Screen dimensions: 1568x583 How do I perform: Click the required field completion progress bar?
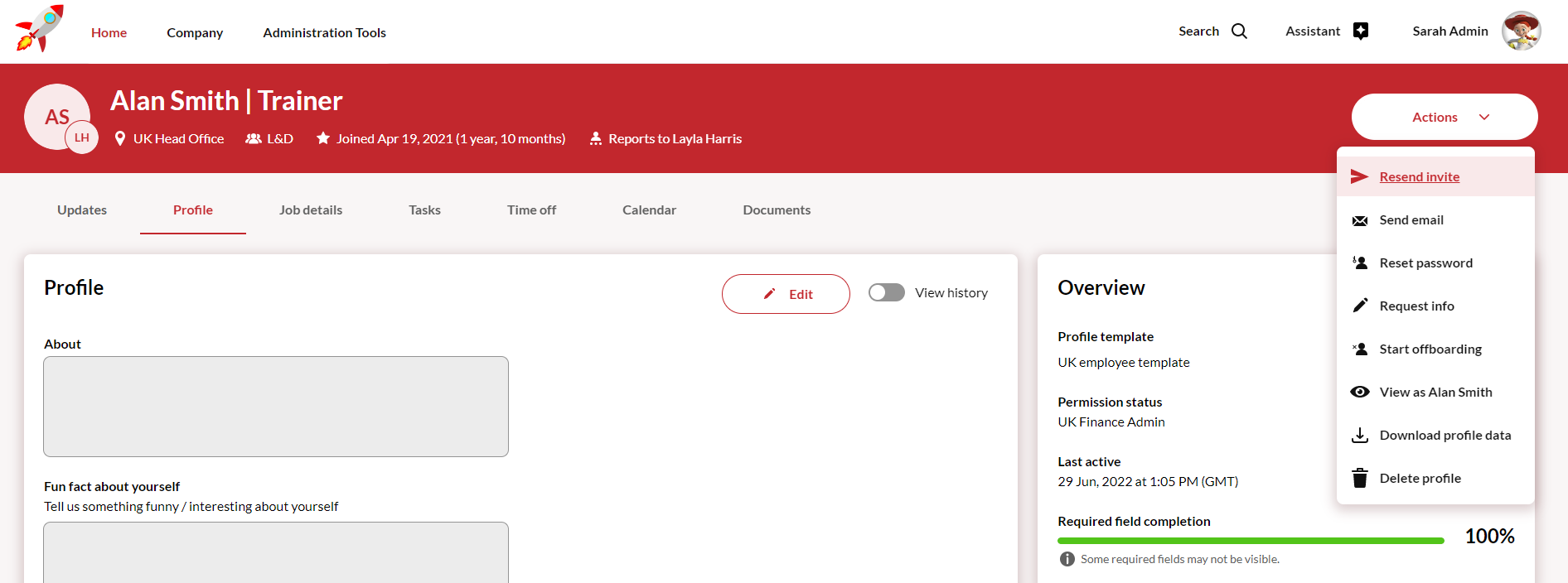click(1250, 541)
